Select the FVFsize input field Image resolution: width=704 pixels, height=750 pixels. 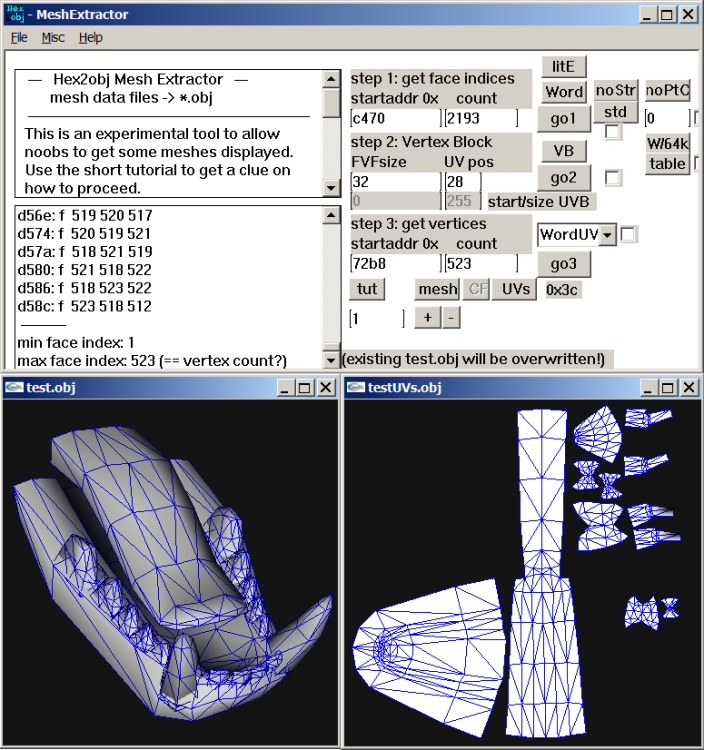[x=394, y=181]
